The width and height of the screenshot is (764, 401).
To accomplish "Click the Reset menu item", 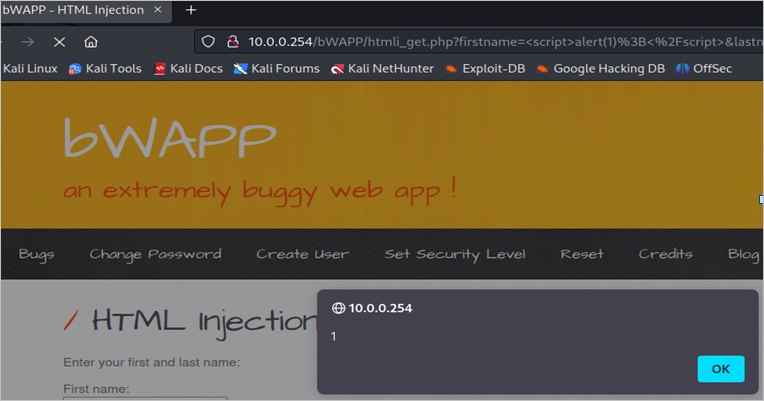I will [582, 254].
